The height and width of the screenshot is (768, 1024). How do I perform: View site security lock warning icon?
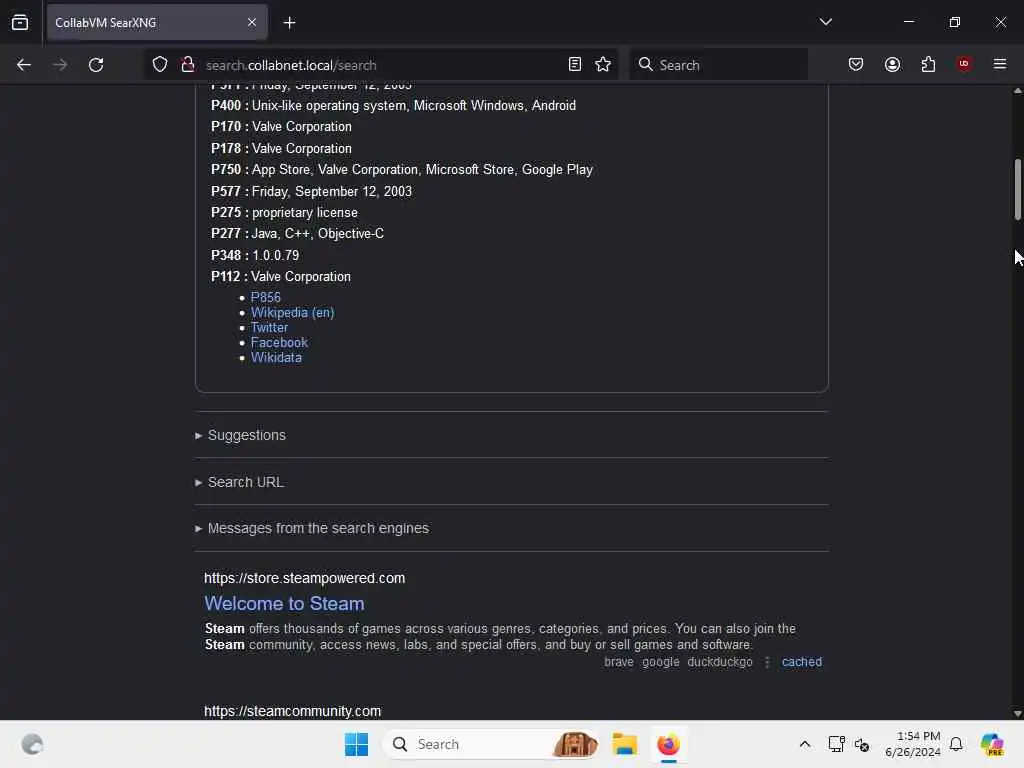click(x=187, y=64)
